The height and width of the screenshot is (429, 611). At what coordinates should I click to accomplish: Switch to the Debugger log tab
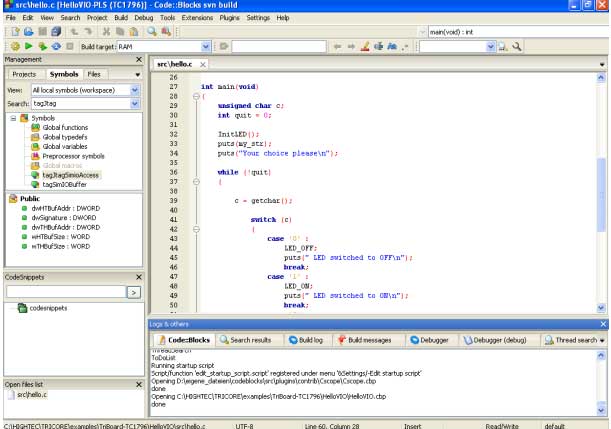(430, 340)
